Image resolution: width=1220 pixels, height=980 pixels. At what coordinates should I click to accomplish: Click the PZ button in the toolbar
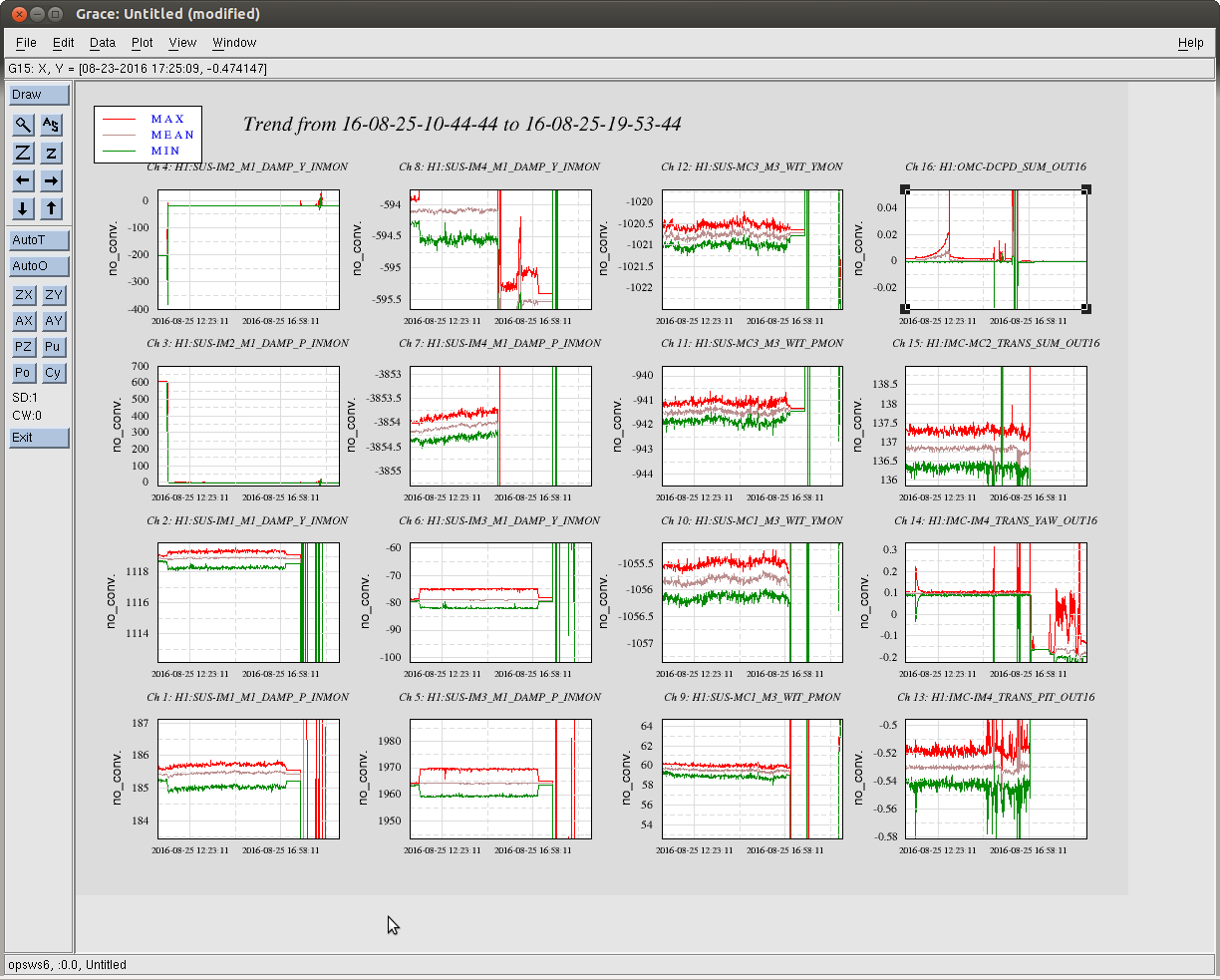tap(23, 347)
